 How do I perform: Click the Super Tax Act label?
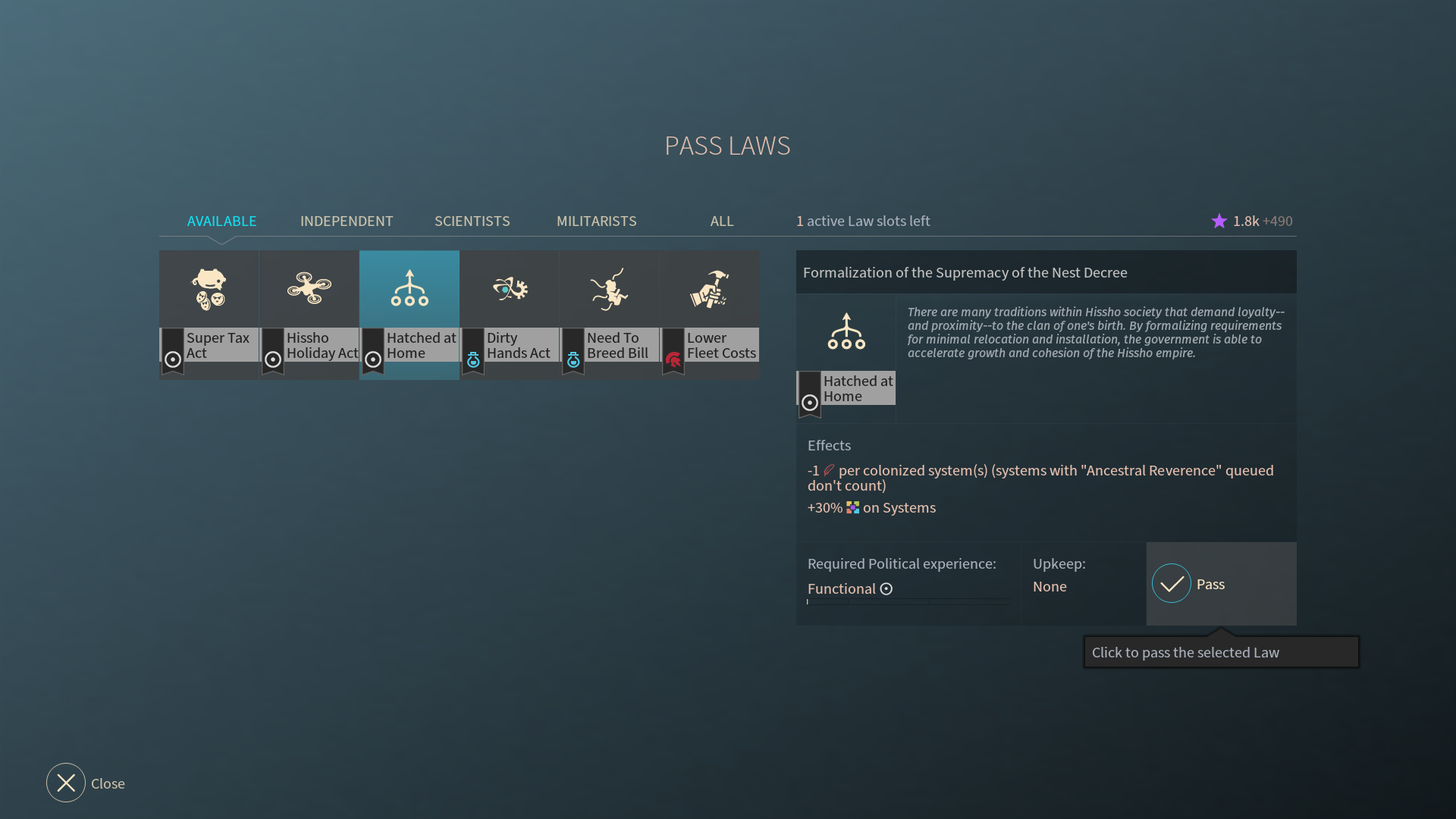point(218,345)
